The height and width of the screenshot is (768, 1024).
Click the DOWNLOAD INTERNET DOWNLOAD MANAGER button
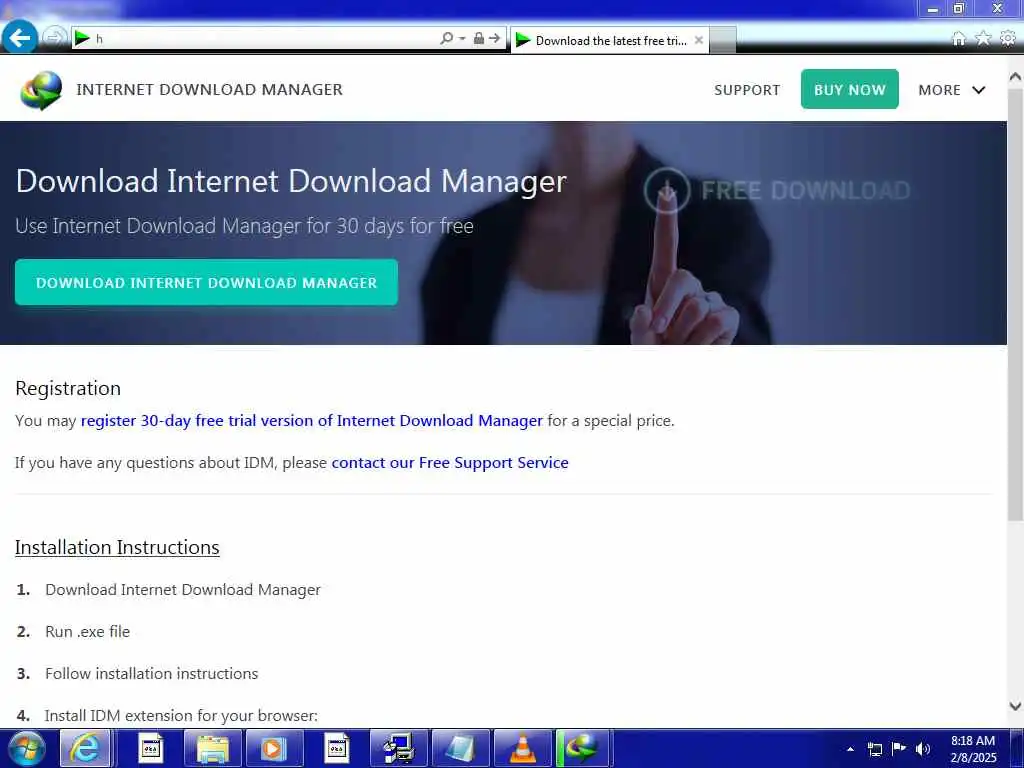tap(206, 282)
